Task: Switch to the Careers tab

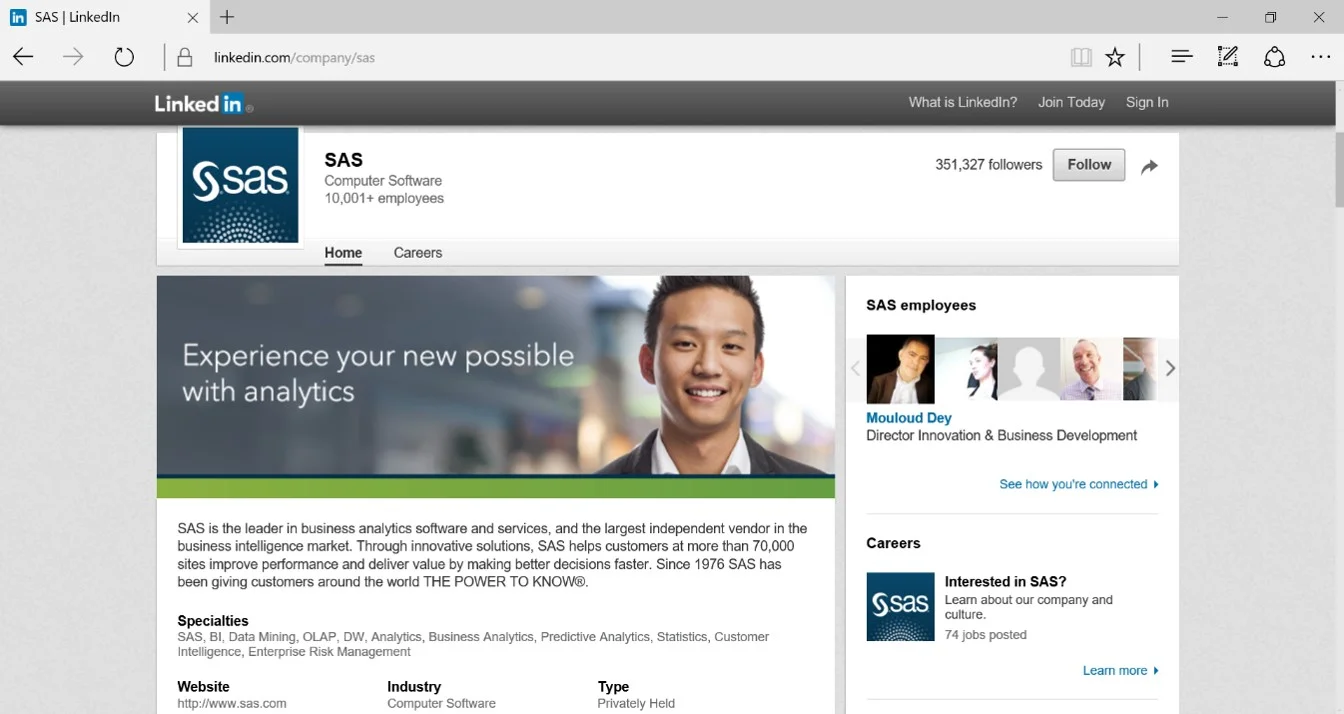Action: pyautogui.click(x=418, y=253)
